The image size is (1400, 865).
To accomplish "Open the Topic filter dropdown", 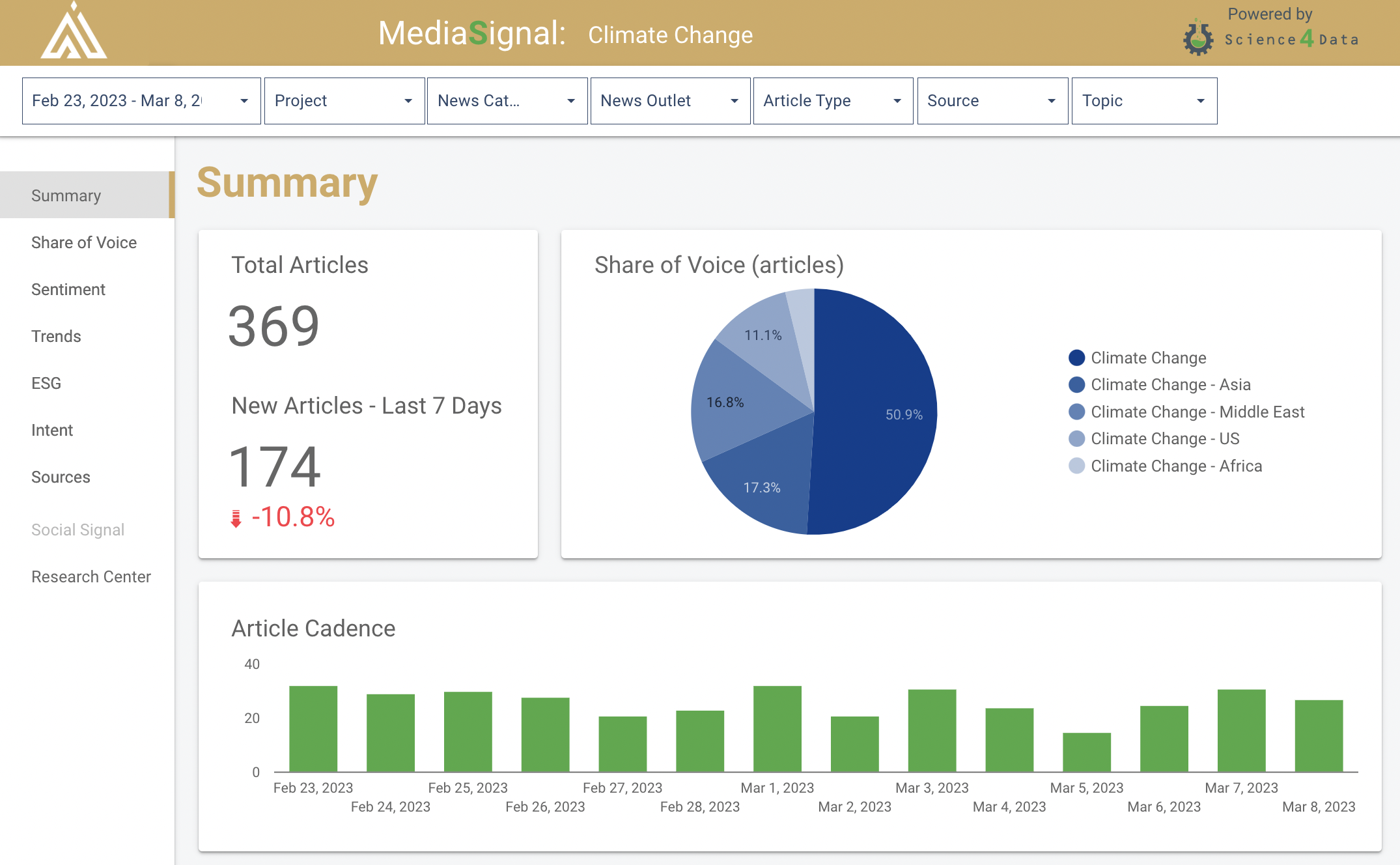I will tap(1144, 101).
